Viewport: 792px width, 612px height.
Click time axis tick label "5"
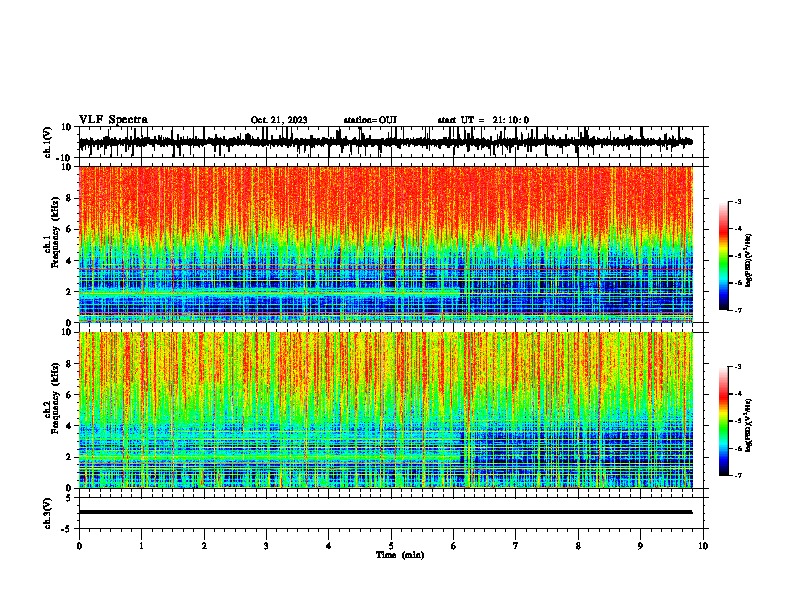click(x=391, y=546)
